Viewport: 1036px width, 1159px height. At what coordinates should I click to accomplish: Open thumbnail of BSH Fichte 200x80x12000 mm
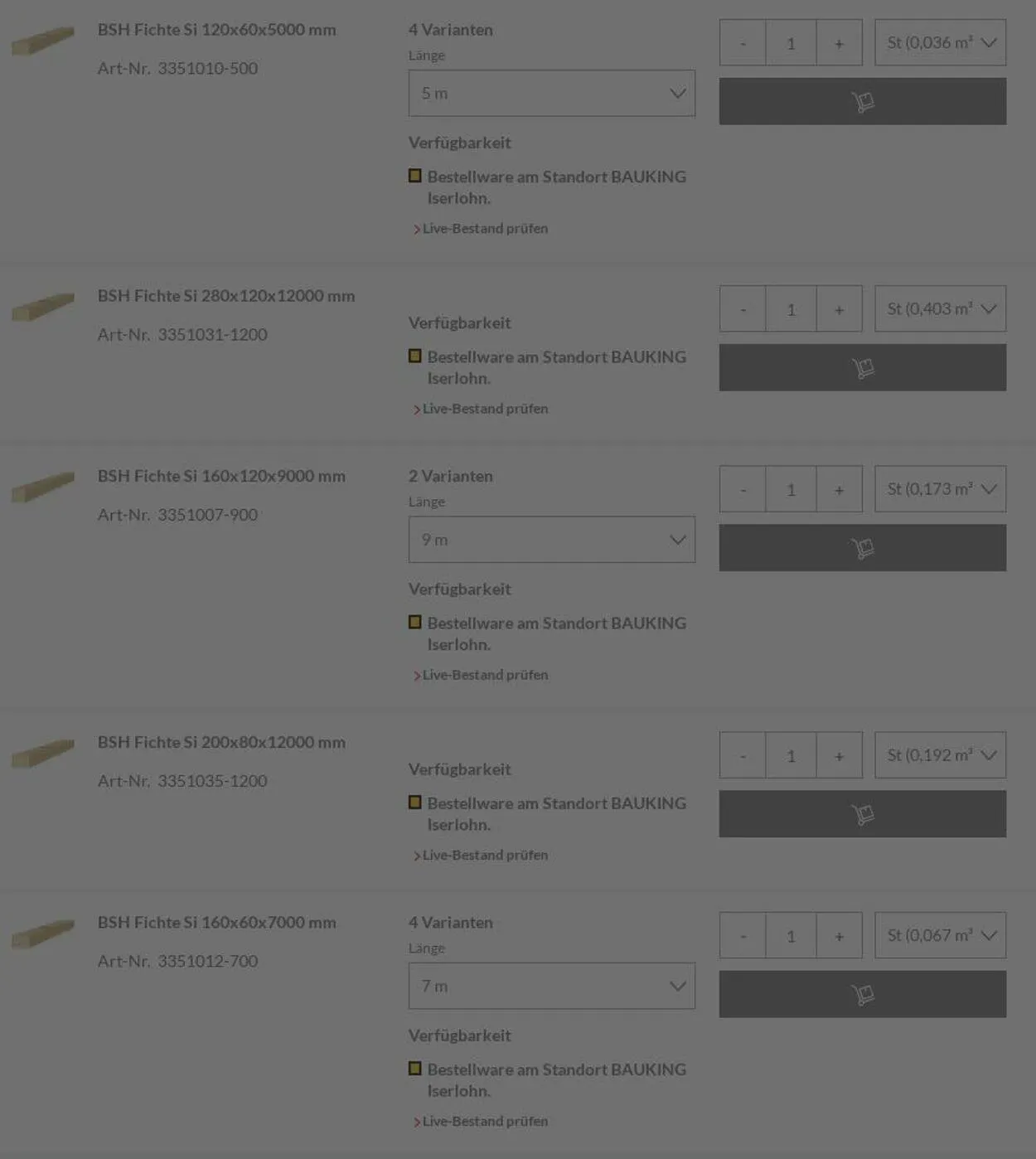coord(43,753)
